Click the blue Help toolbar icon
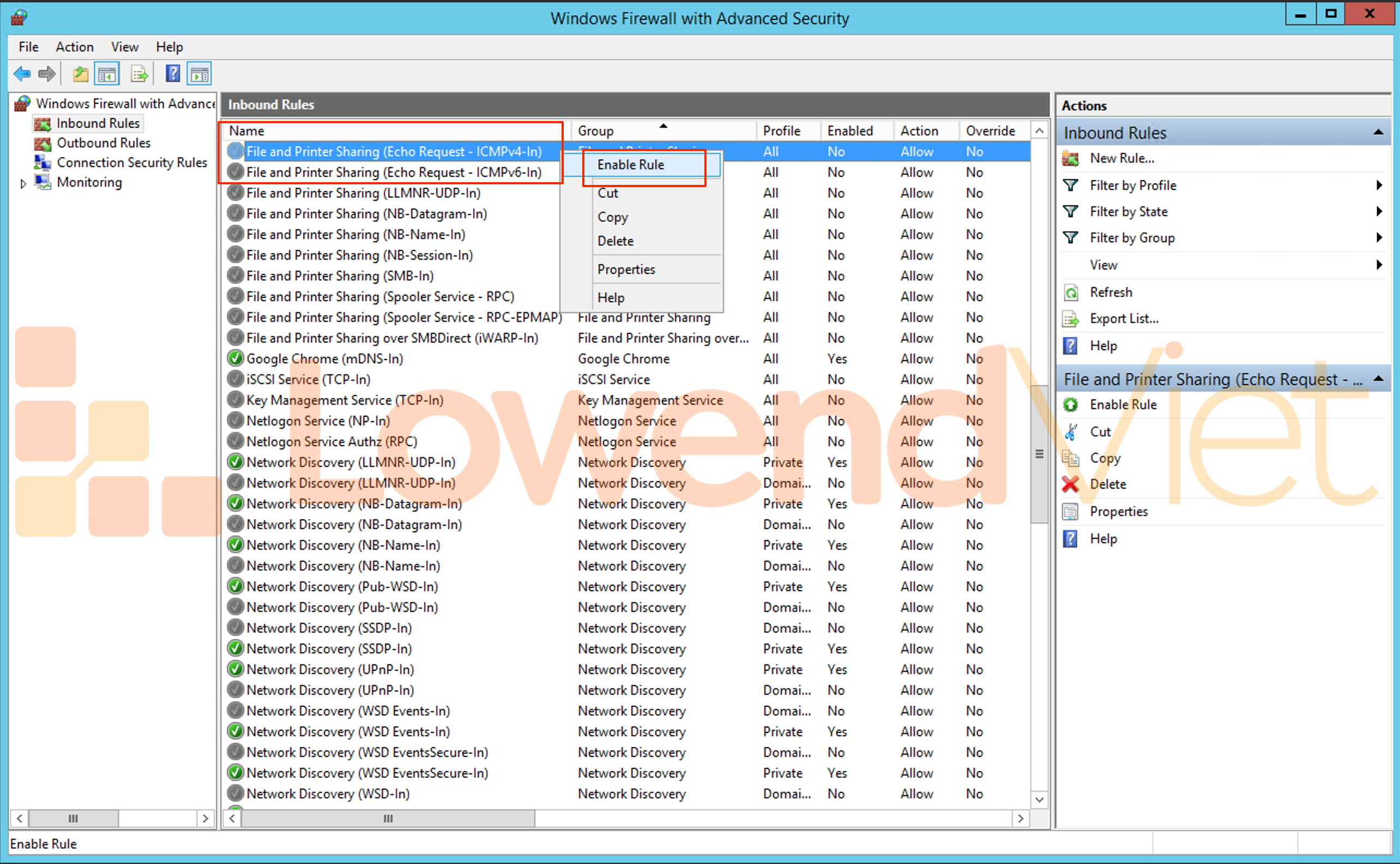The width and height of the screenshot is (1400, 864). [x=172, y=74]
